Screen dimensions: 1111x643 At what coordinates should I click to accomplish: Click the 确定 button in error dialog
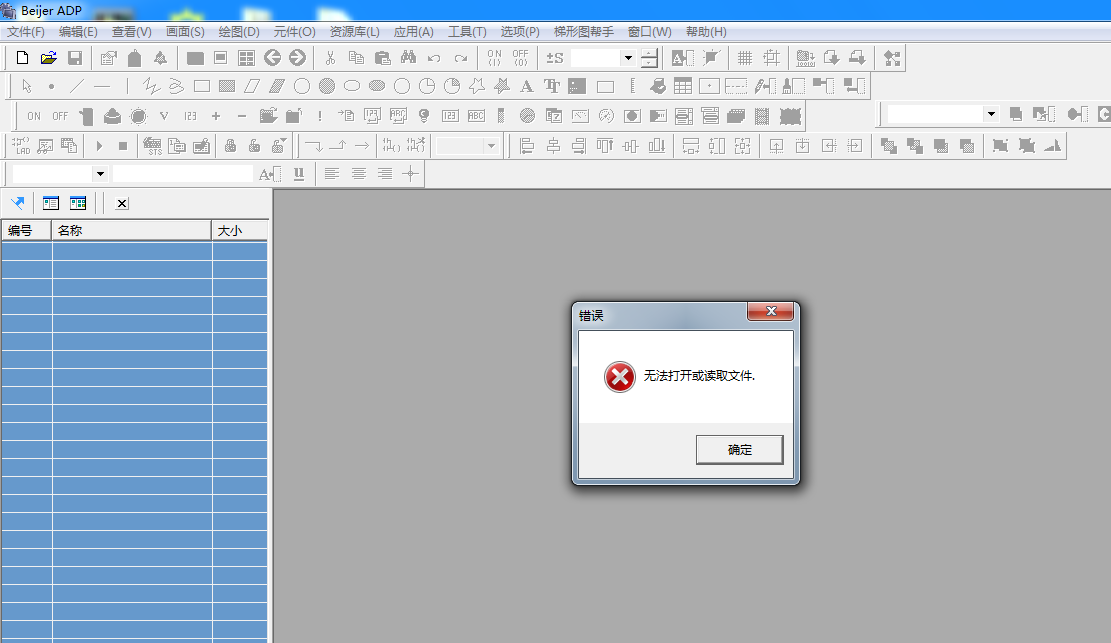click(x=739, y=450)
